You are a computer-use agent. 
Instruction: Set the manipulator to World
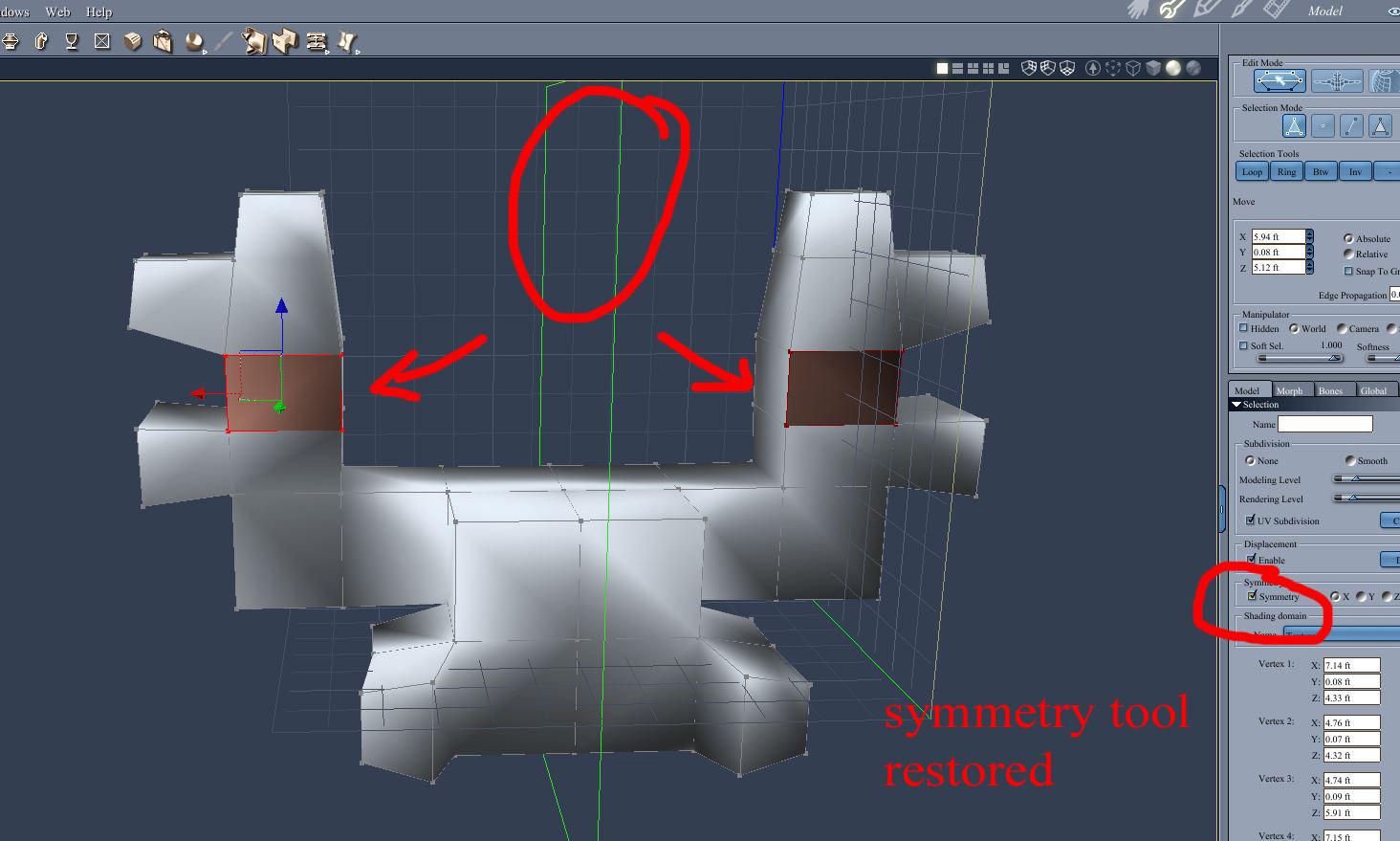point(1294,328)
